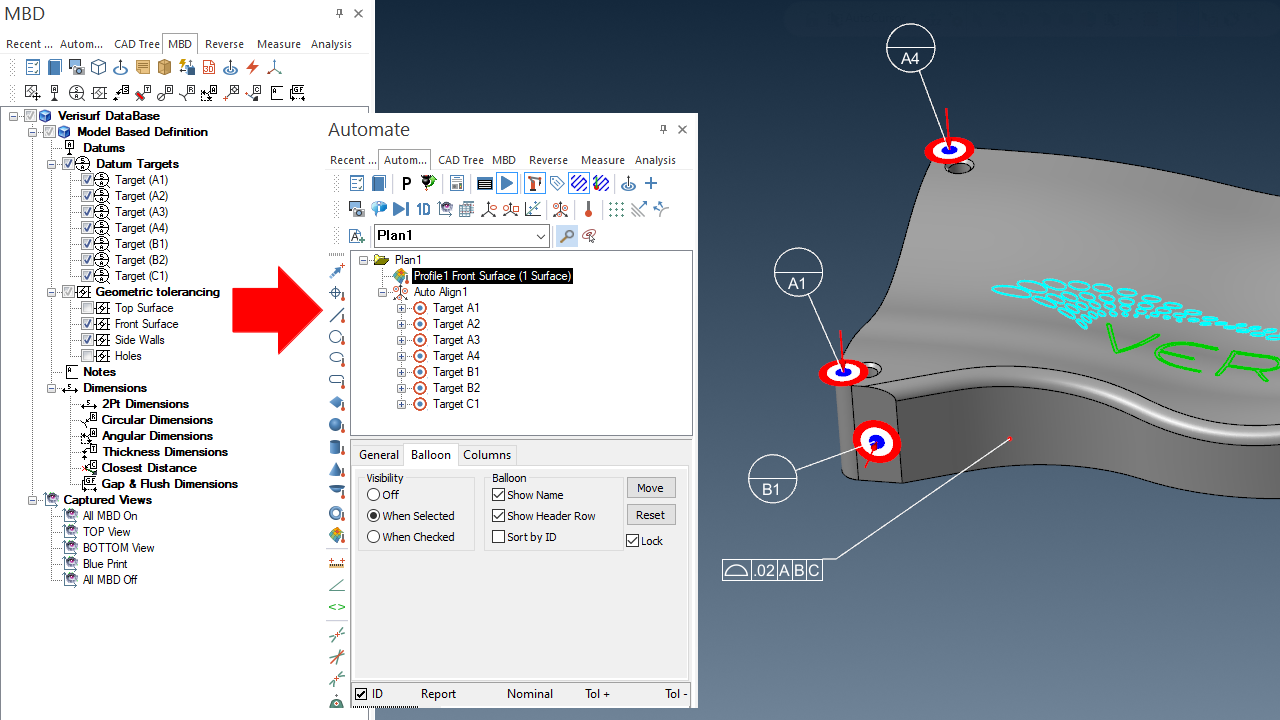
Task: Uncheck the Show Header Row checkbox
Action: point(499,516)
